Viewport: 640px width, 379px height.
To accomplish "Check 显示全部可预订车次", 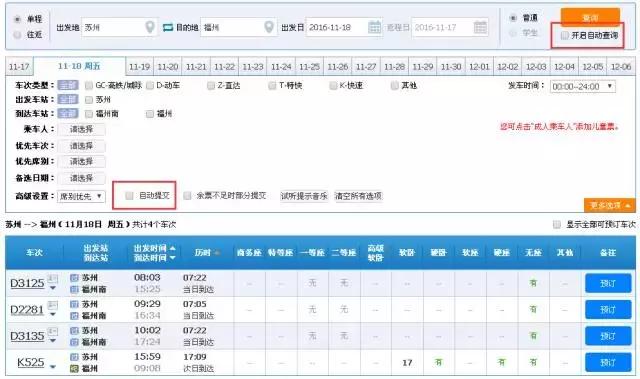I will tap(556, 224).
